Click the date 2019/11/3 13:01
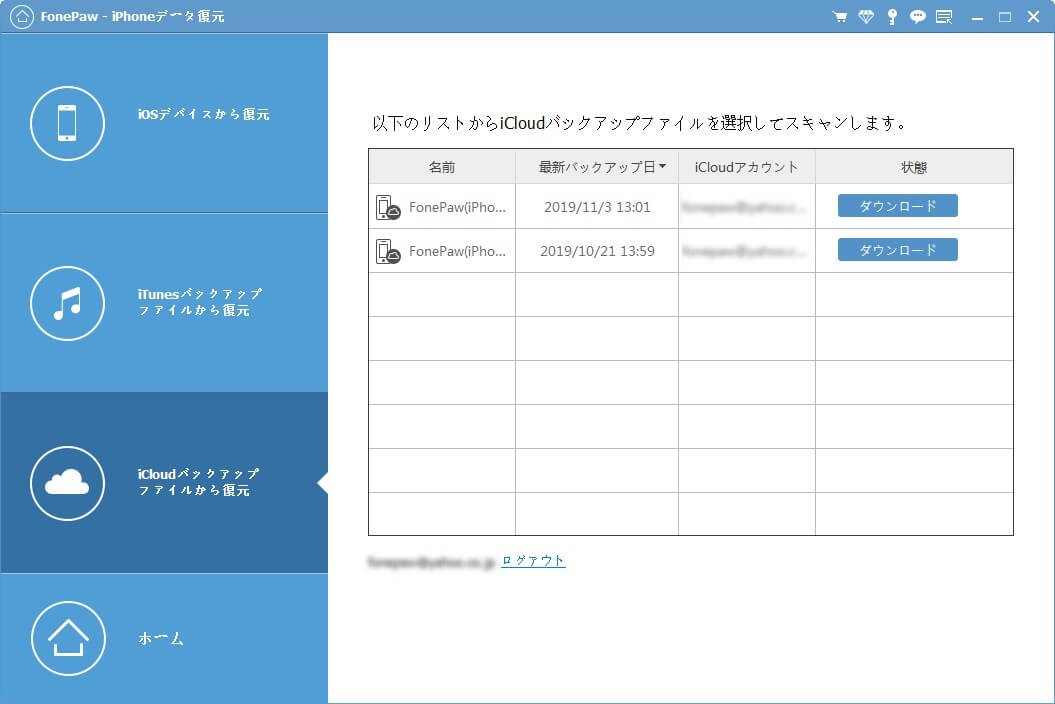Image resolution: width=1055 pixels, height=704 pixels. [597, 207]
